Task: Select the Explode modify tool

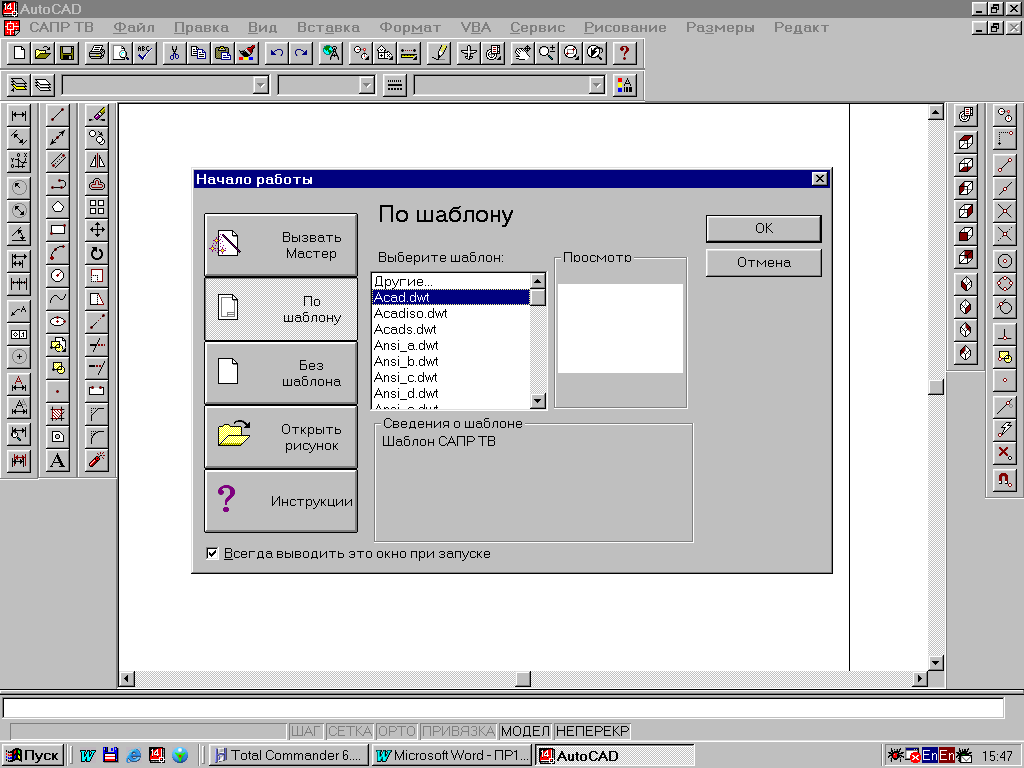Action: 97,460
